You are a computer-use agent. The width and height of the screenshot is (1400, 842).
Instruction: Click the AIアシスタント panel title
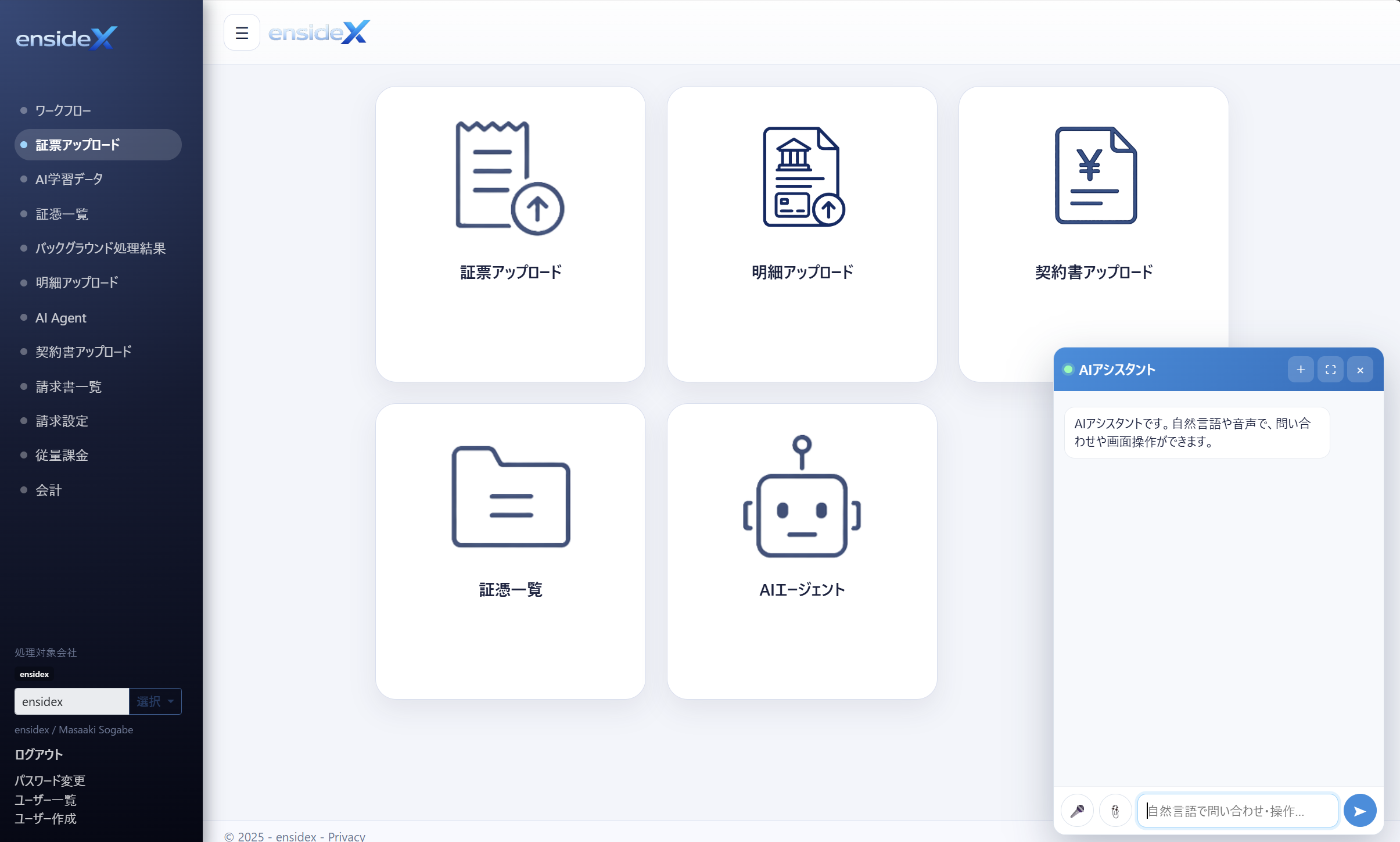(x=1117, y=370)
